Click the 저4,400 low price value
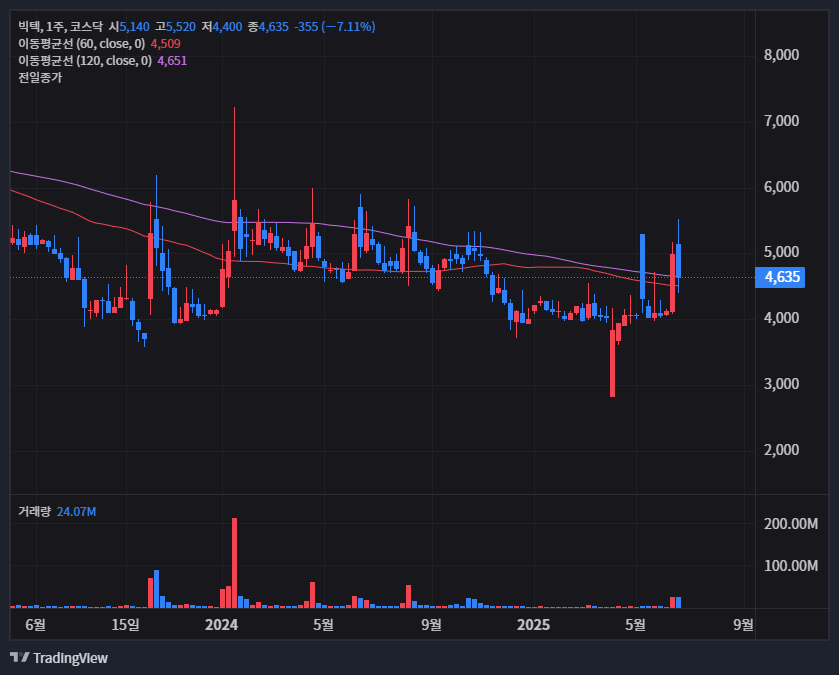The image size is (839, 675). (x=222, y=27)
